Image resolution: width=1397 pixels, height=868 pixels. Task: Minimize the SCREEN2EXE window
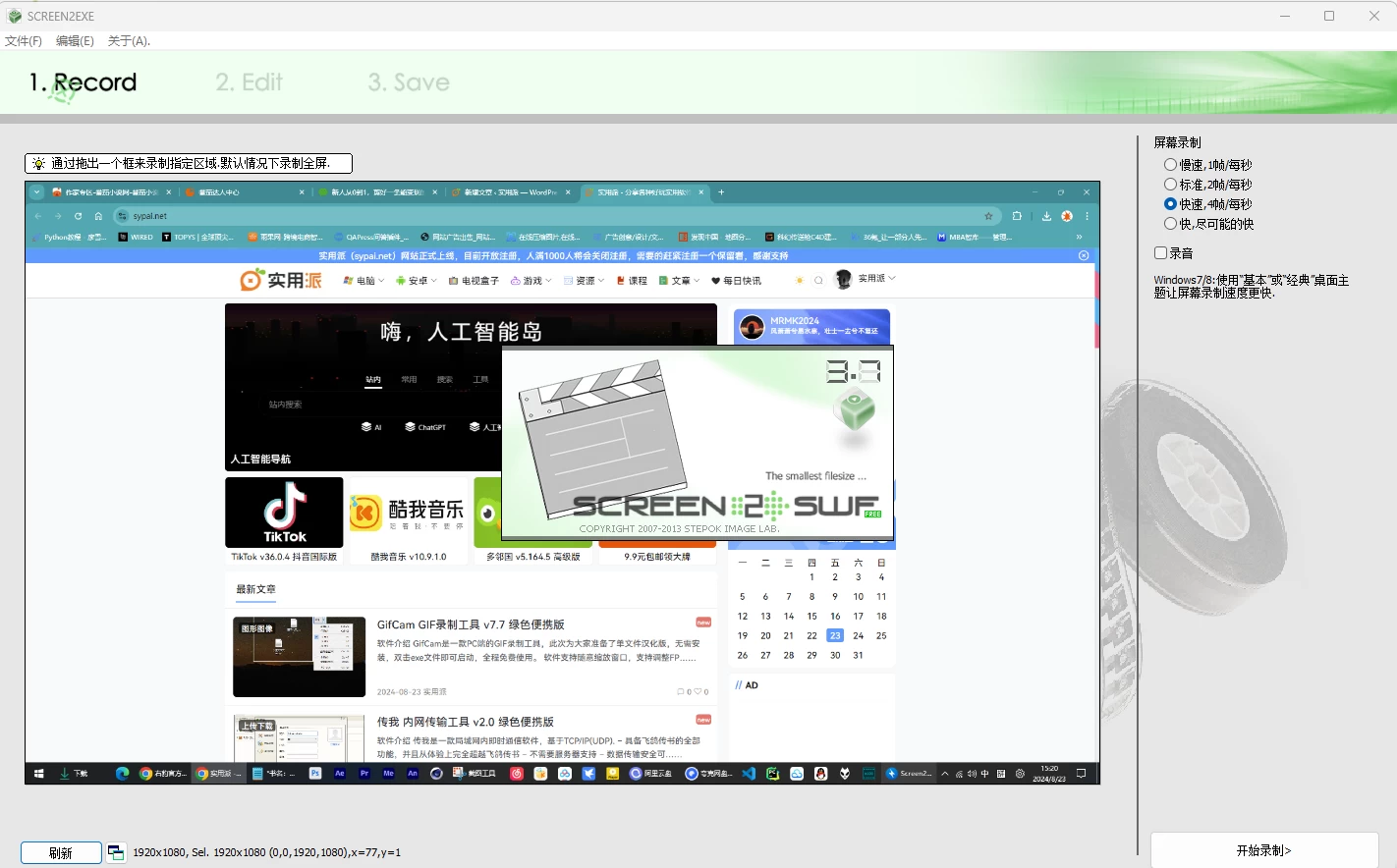(x=1285, y=16)
